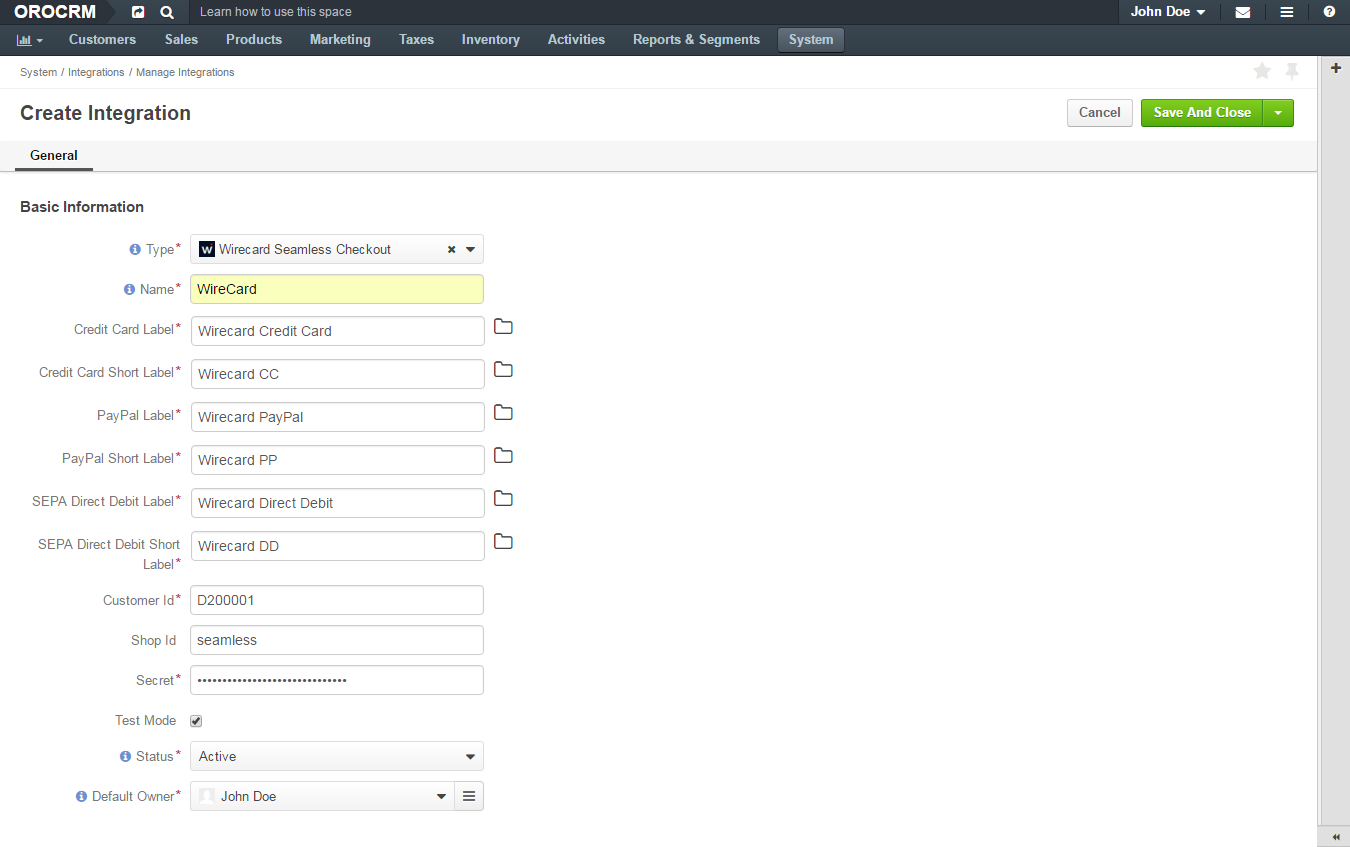Click the Secret password field
This screenshot has height=847, width=1350.
337,680
